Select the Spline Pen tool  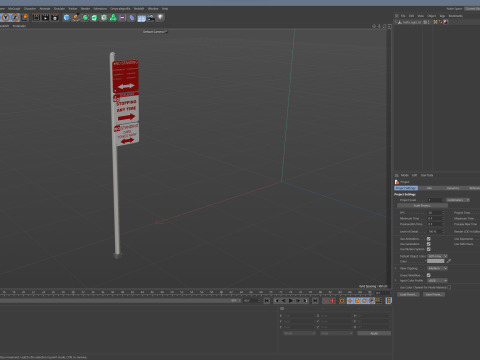[x=76, y=18]
